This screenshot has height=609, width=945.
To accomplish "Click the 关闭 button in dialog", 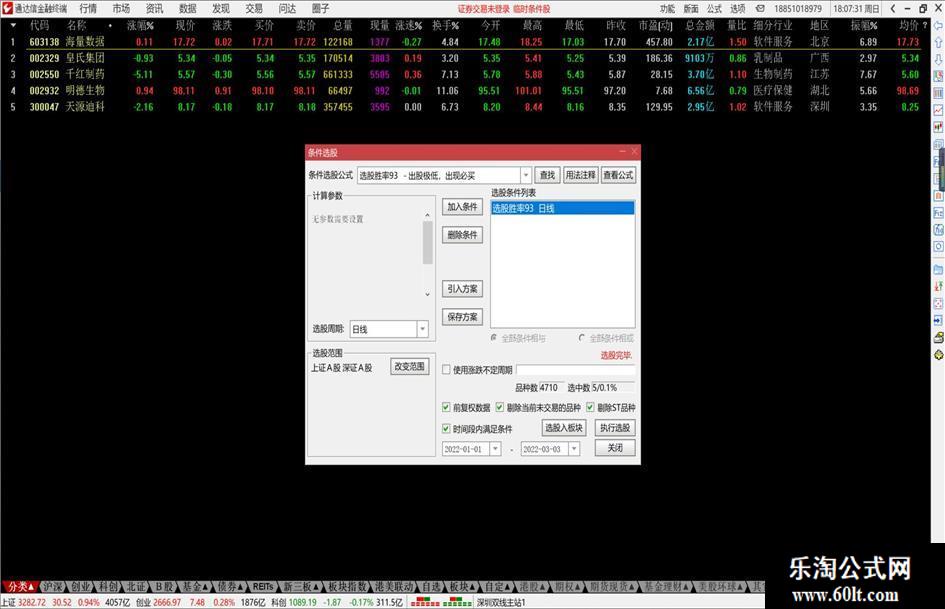I will click(615, 447).
